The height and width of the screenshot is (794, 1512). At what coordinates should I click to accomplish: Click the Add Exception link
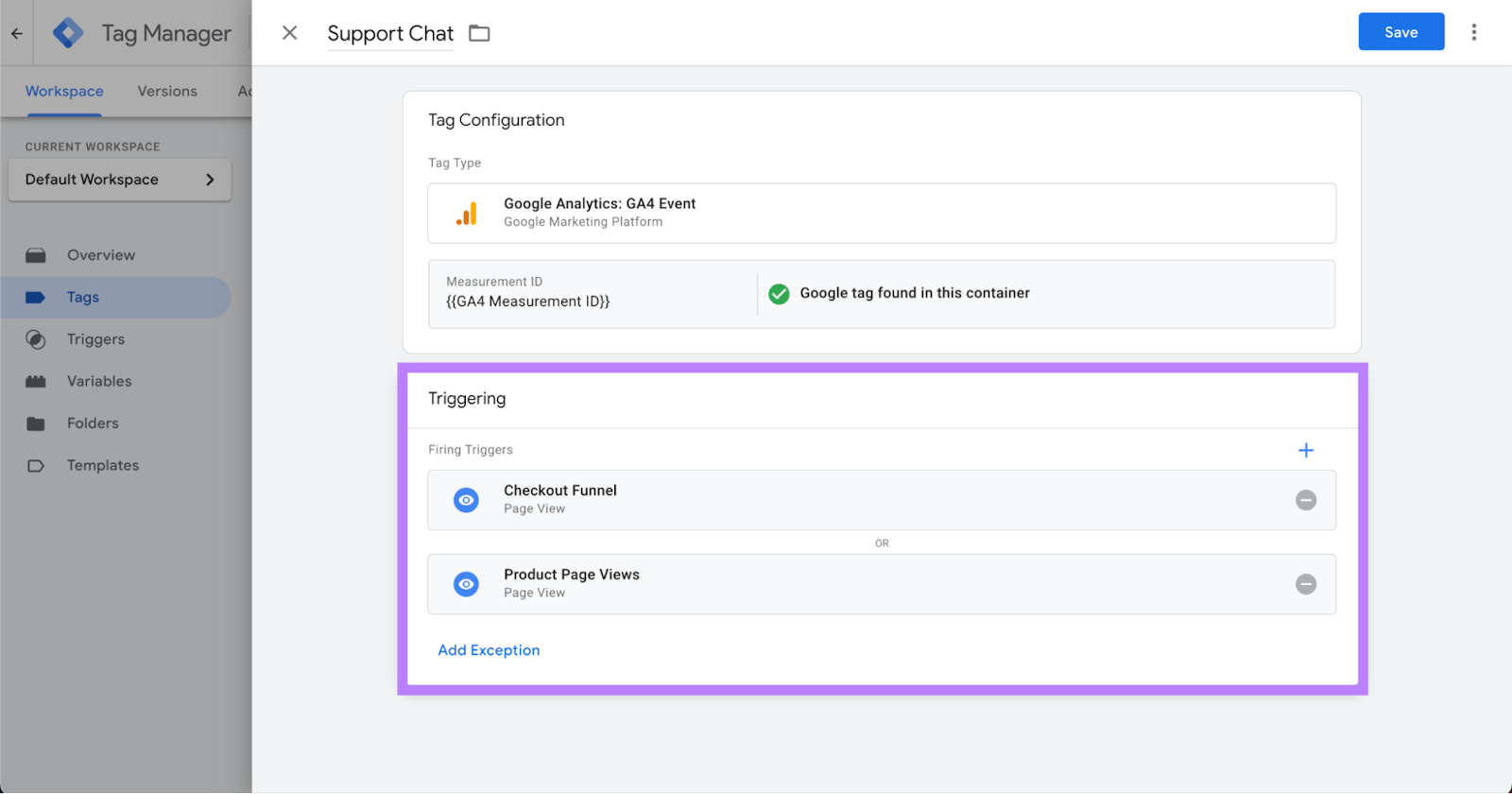(489, 650)
